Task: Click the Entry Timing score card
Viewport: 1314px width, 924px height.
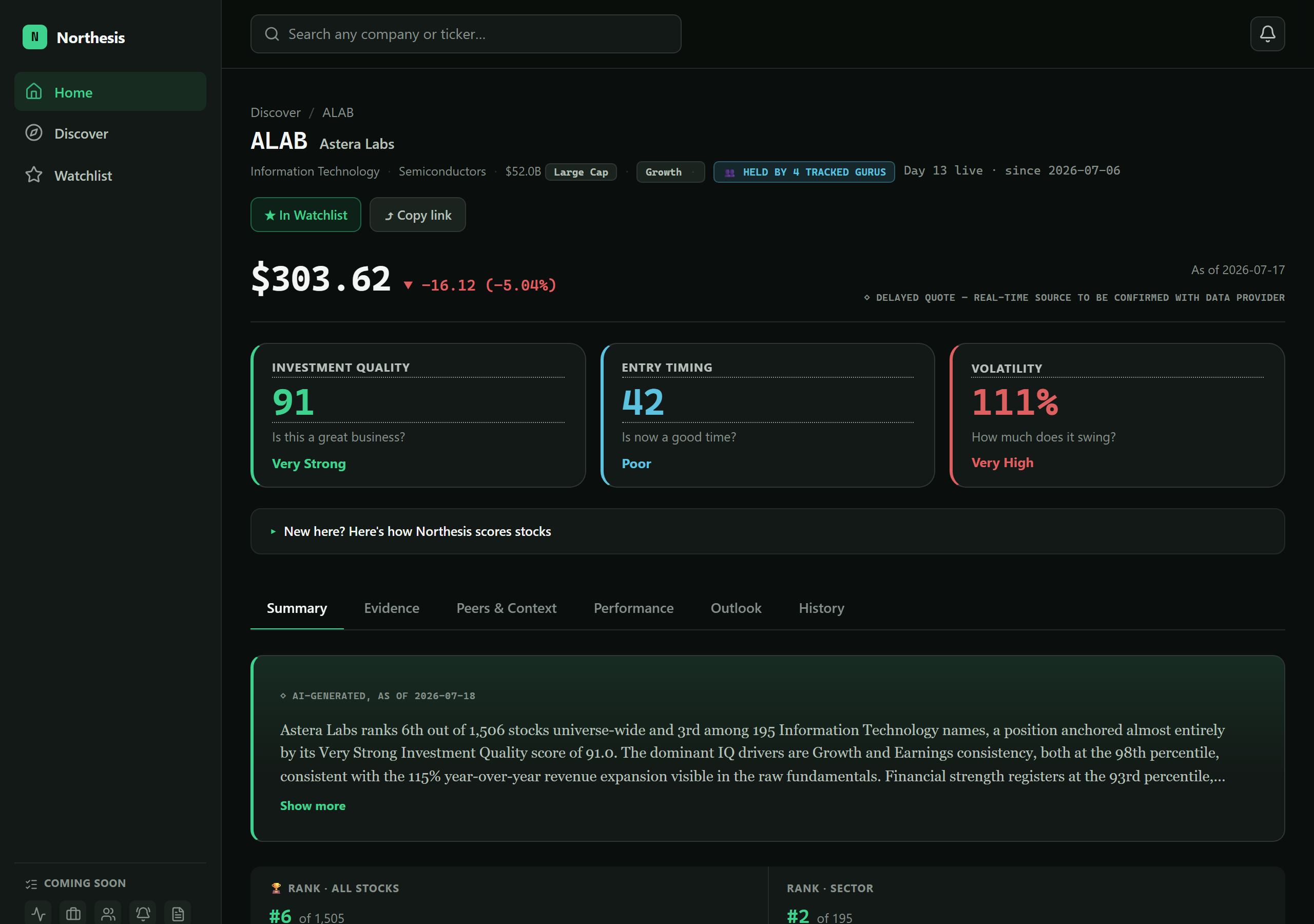Action: [767, 416]
